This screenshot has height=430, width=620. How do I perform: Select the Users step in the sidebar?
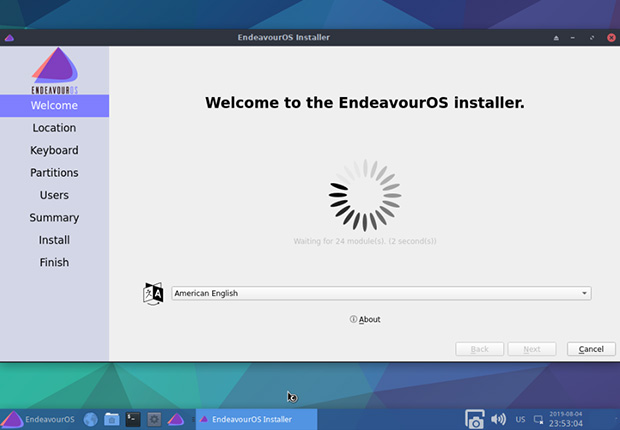click(55, 195)
